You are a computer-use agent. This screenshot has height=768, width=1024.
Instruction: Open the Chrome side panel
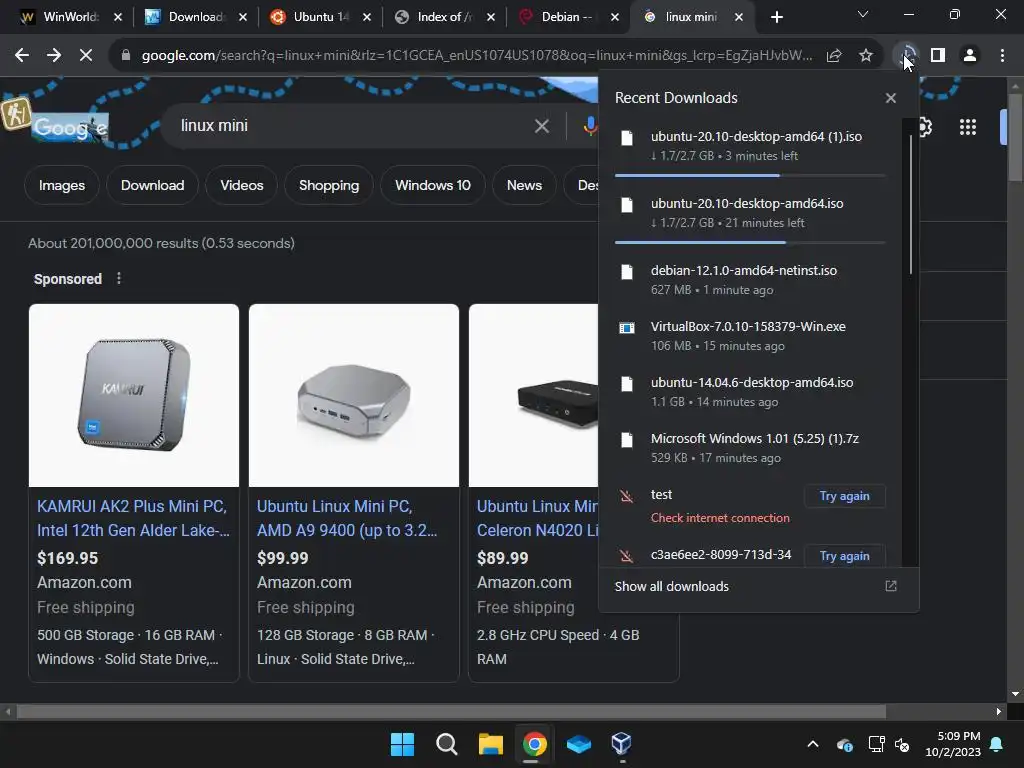click(x=938, y=56)
